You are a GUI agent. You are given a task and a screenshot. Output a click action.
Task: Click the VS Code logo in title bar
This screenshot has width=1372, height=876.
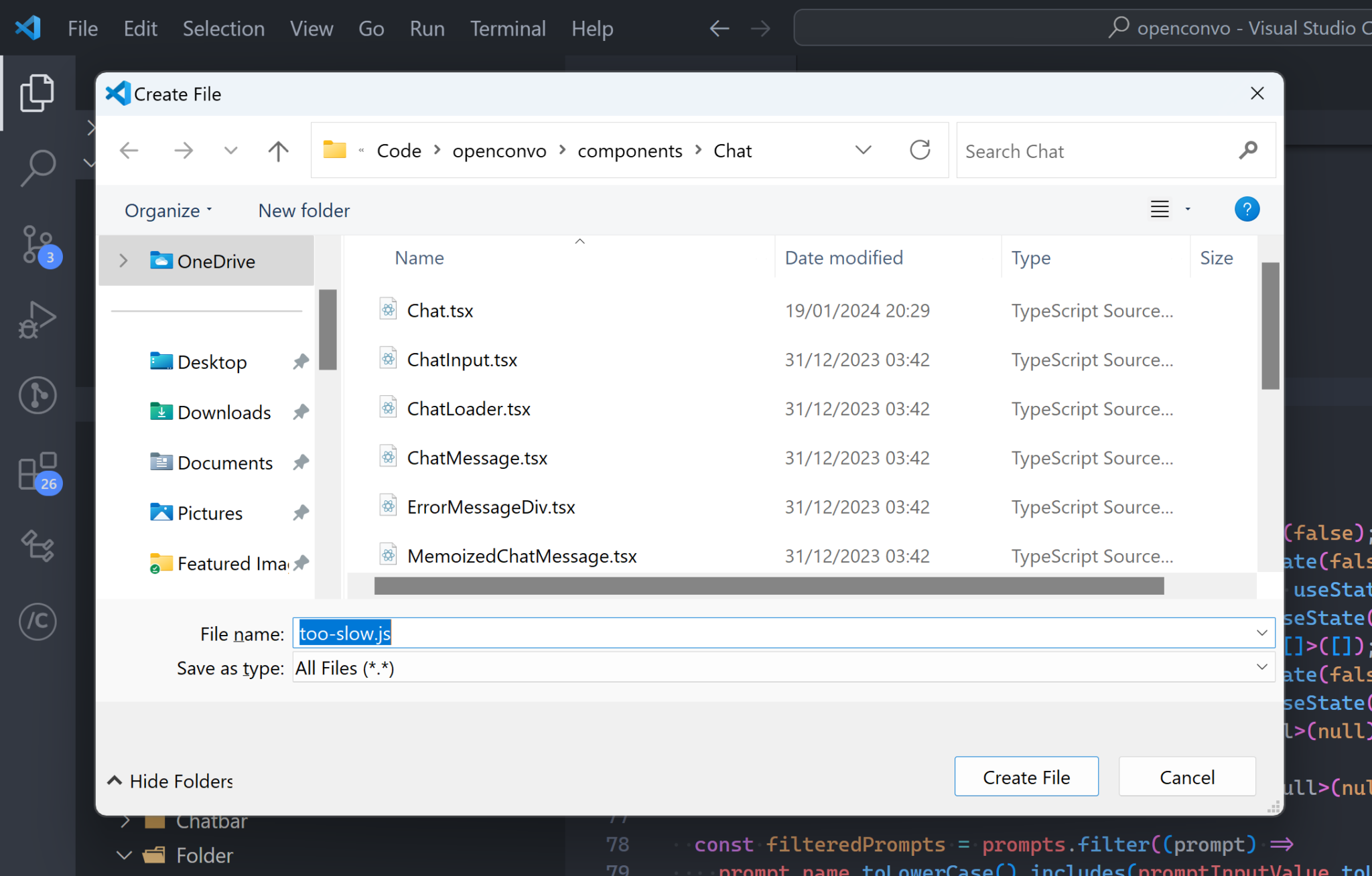tap(28, 28)
